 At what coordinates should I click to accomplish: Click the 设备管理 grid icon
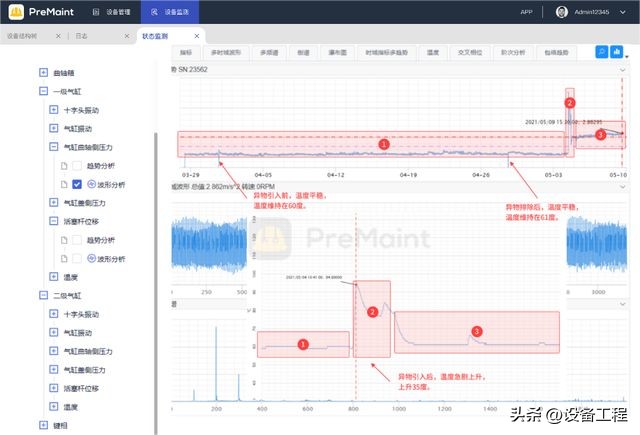click(x=96, y=12)
